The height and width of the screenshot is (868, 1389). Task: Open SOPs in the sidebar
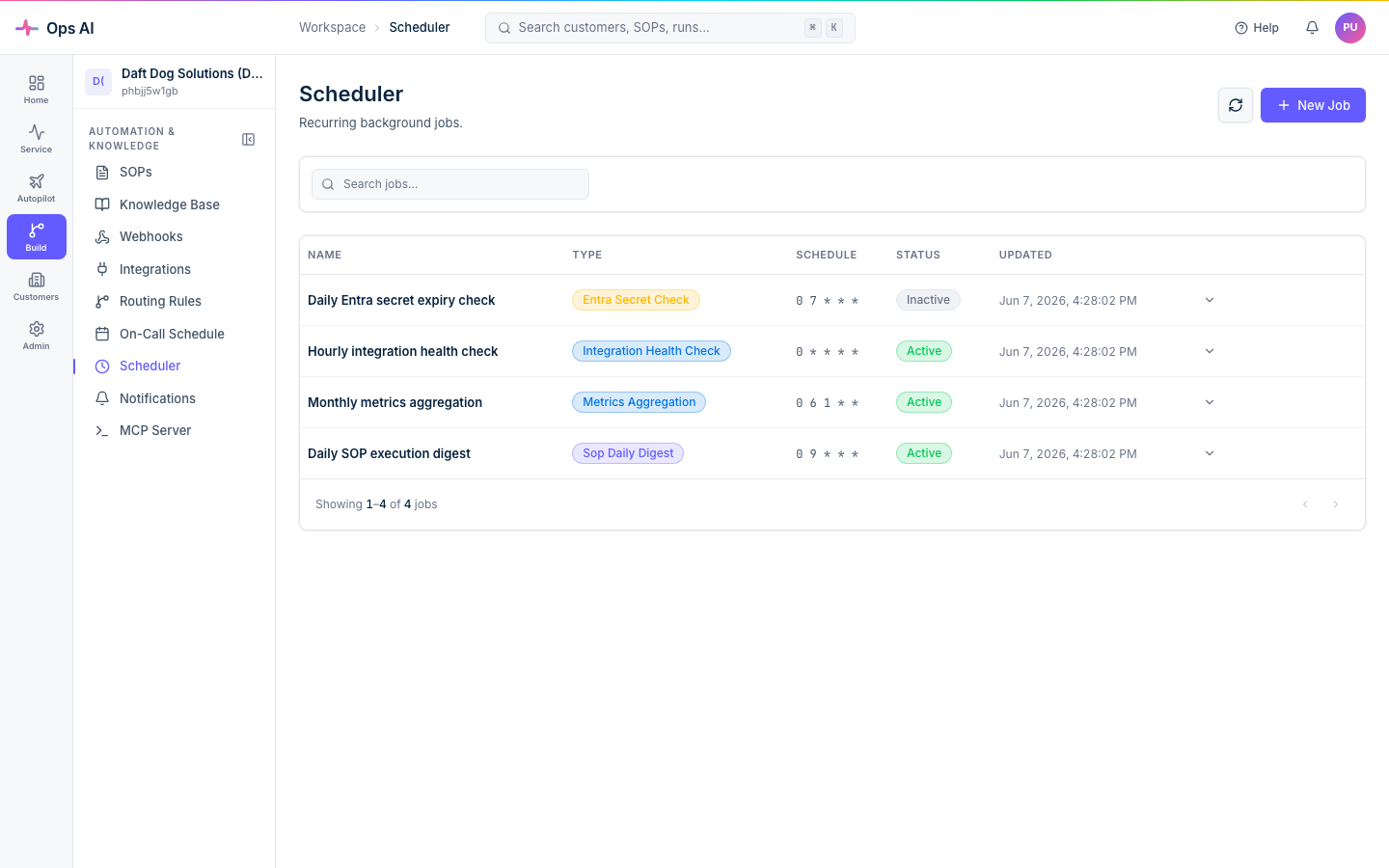point(174,173)
